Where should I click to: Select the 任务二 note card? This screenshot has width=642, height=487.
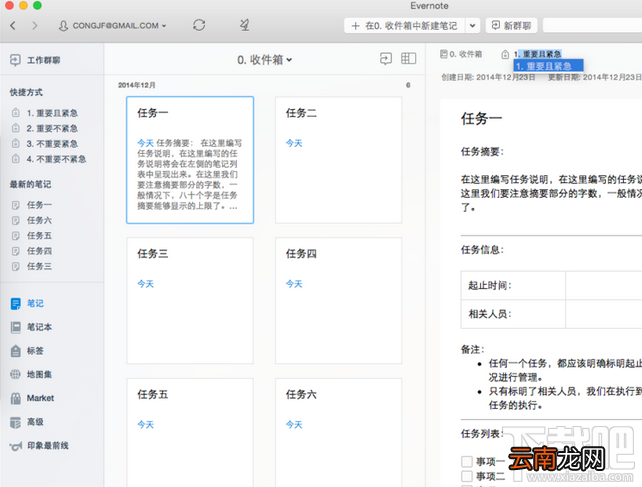[339, 160]
